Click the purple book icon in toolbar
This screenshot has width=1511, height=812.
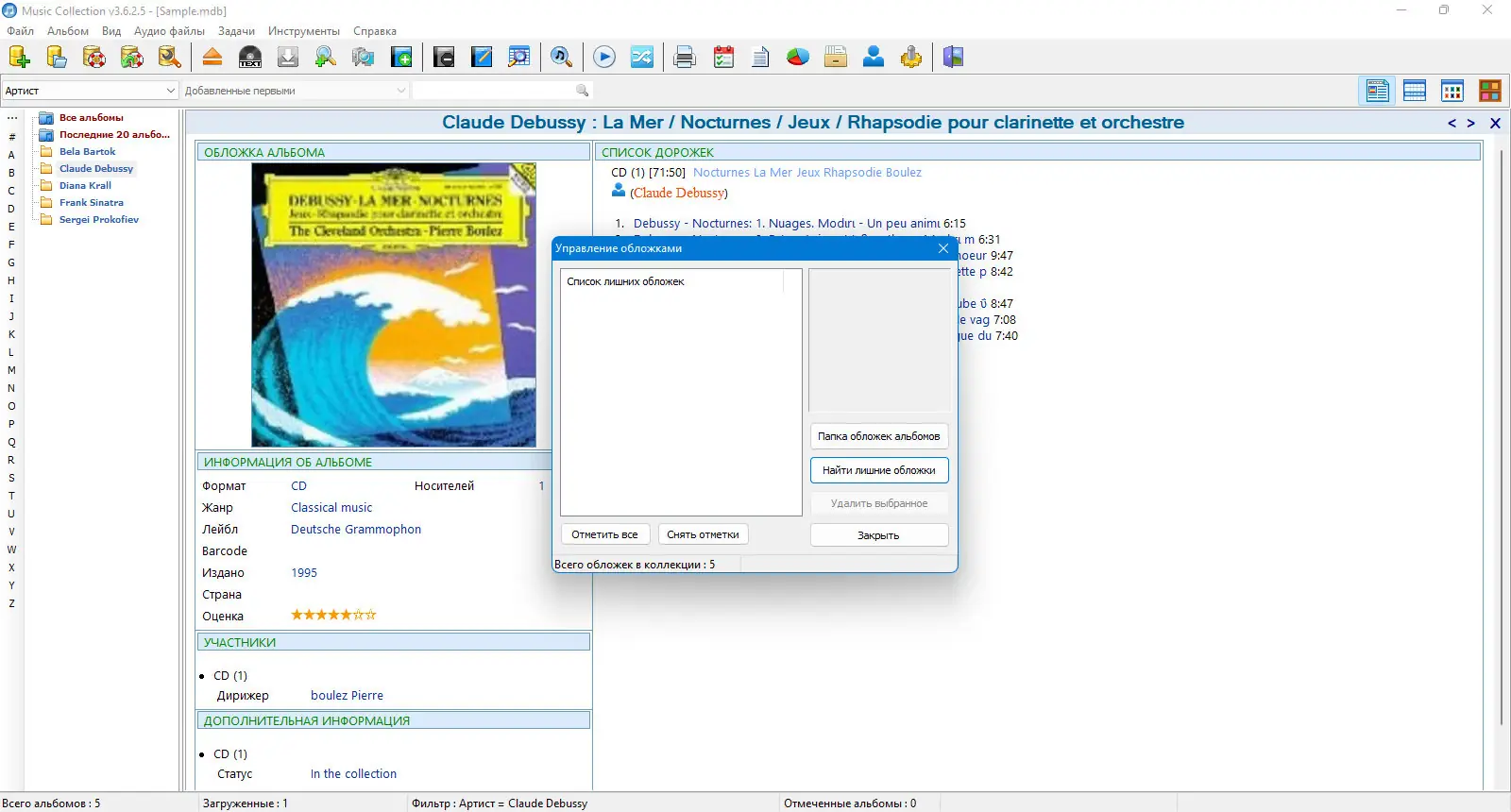point(954,58)
